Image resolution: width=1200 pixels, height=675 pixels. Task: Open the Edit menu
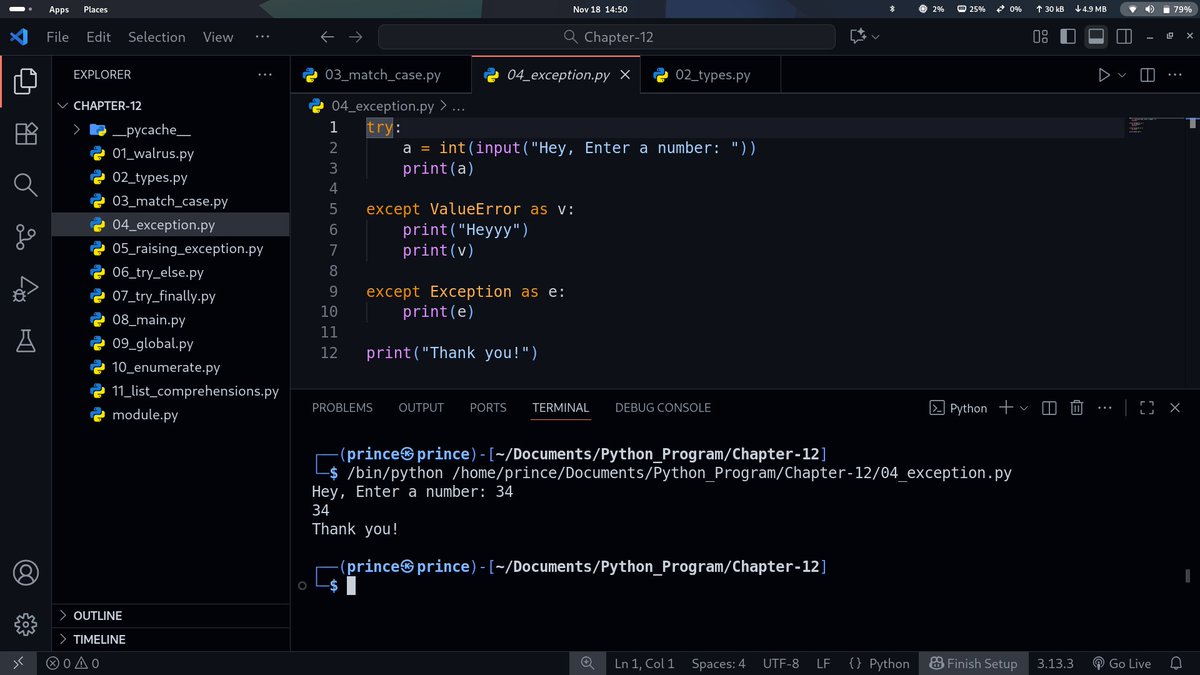(99, 37)
